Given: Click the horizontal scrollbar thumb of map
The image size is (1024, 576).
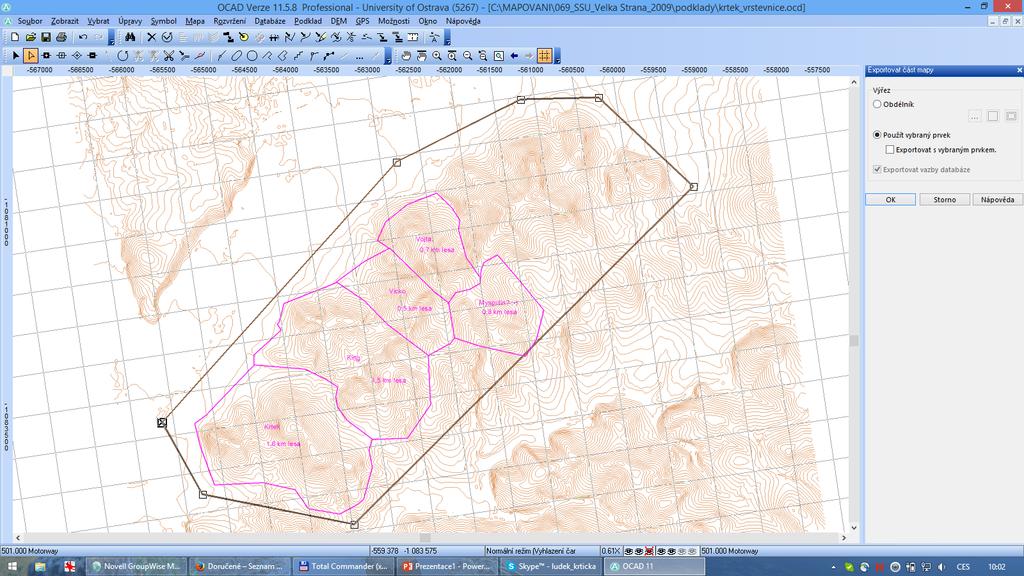Looking at the screenshot, I should [x=425, y=538].
